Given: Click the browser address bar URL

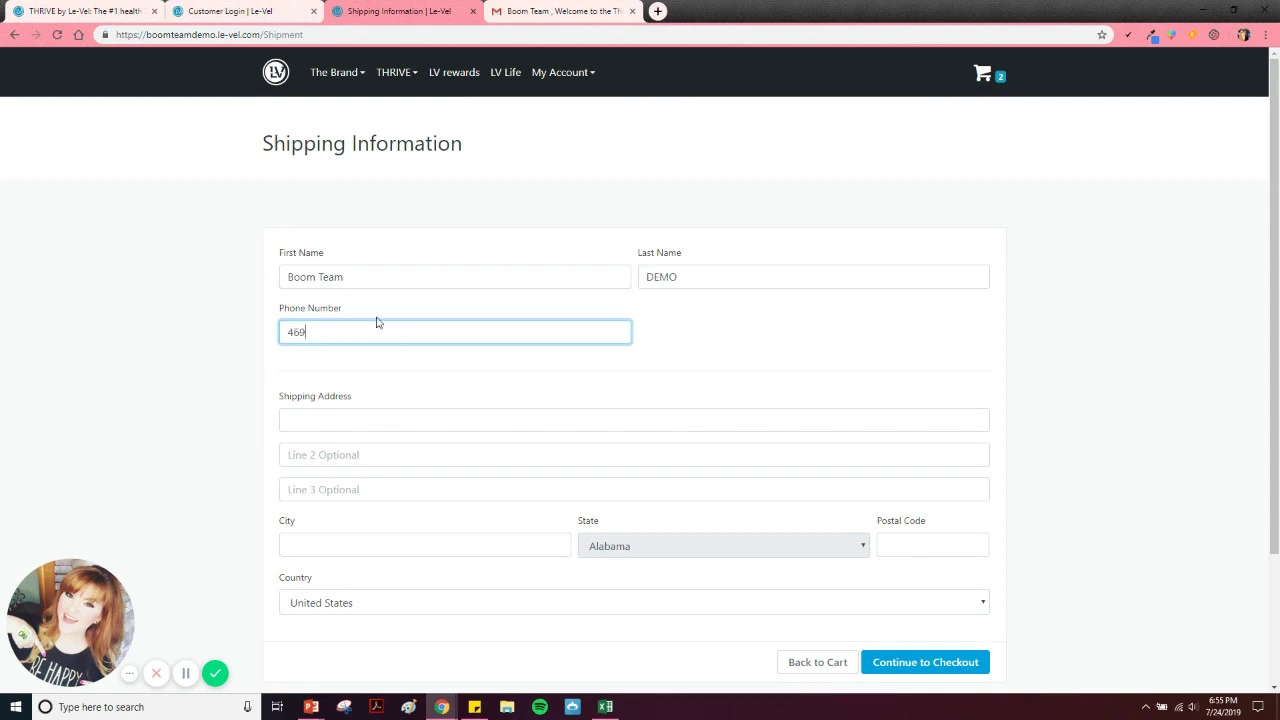Looking at the screenshot, I should click(209, 35).
